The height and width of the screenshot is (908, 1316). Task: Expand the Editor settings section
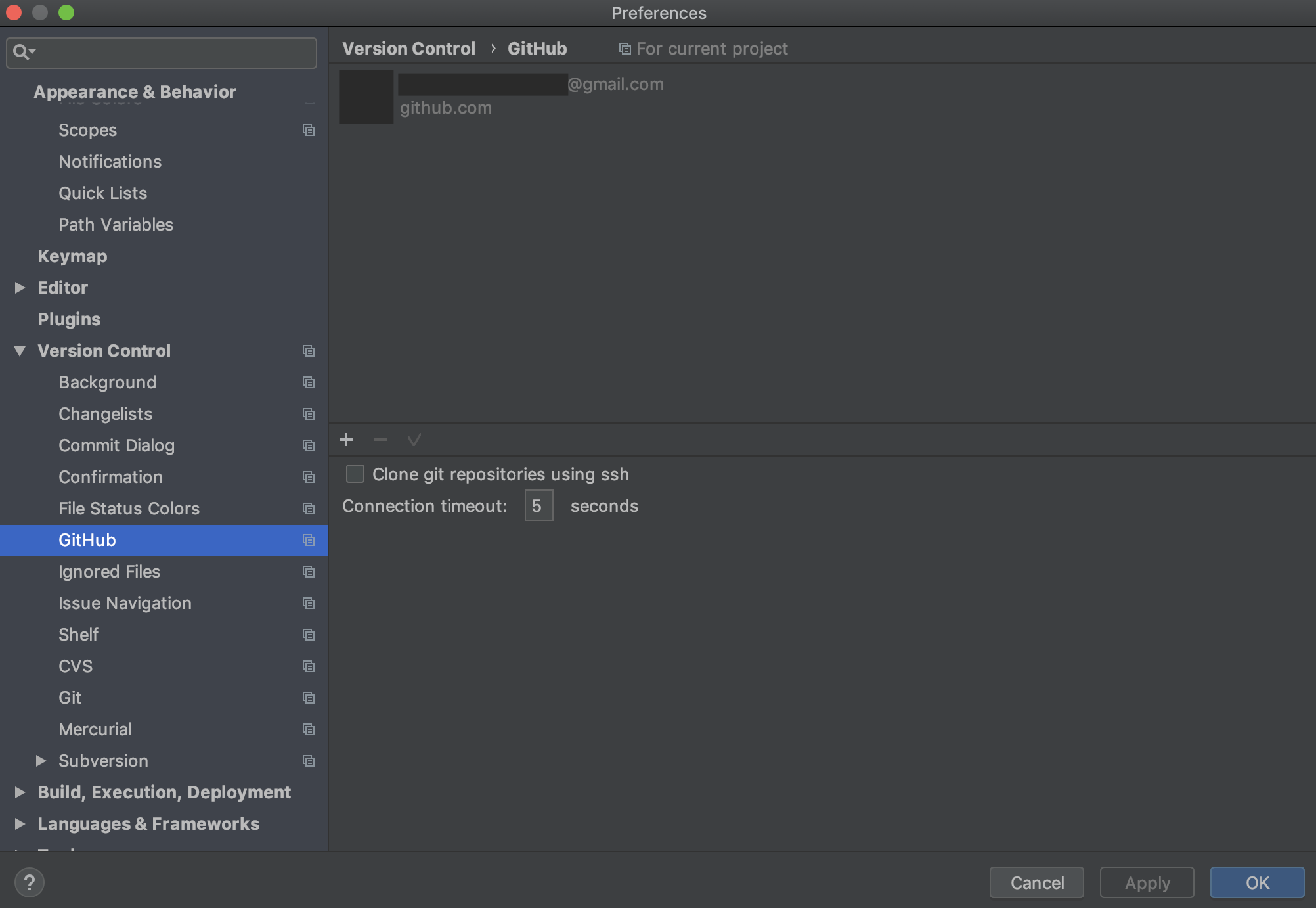pyautogui.click(x=20, y=288)
